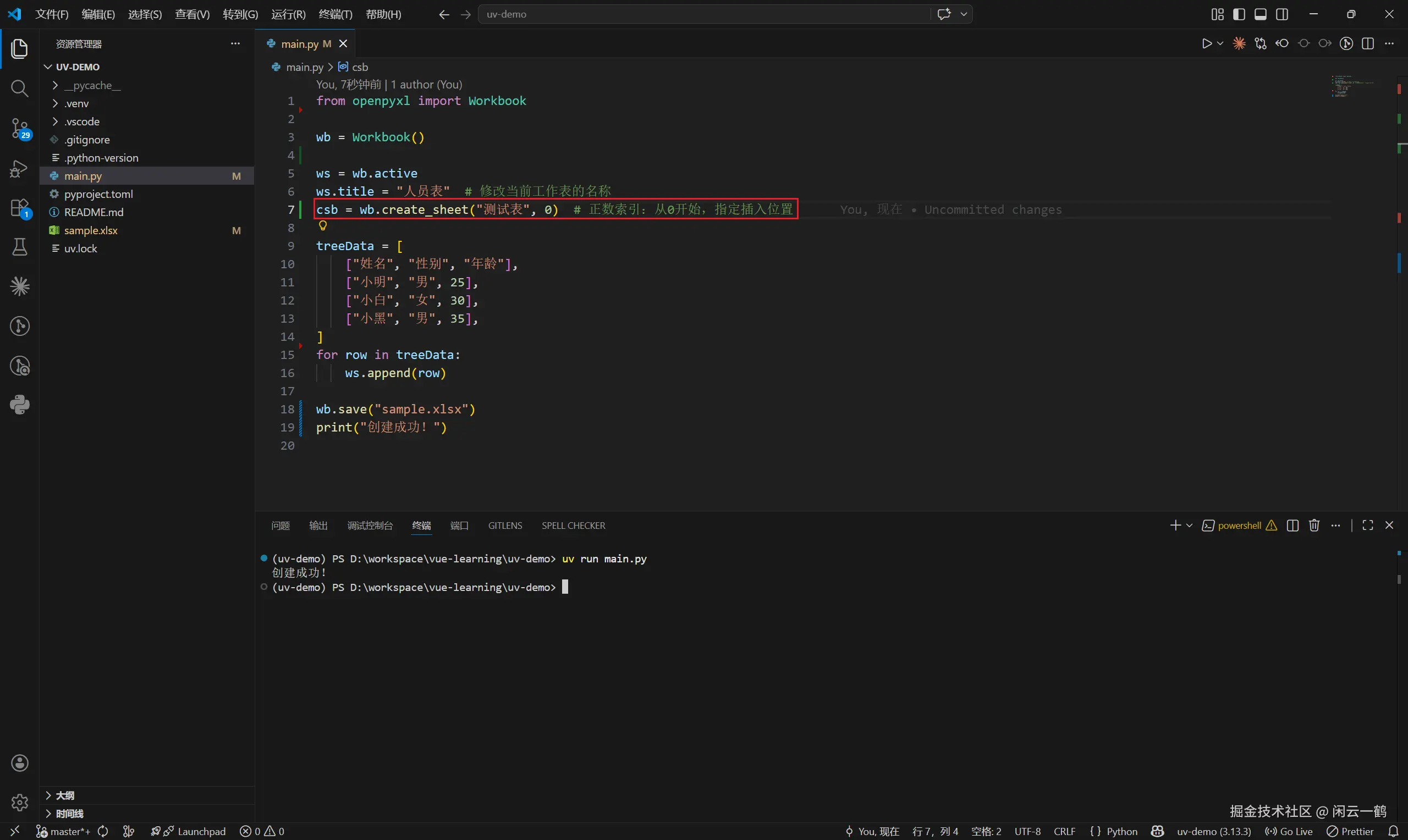Open the Python sidebar icon

[x=19, y=405]
